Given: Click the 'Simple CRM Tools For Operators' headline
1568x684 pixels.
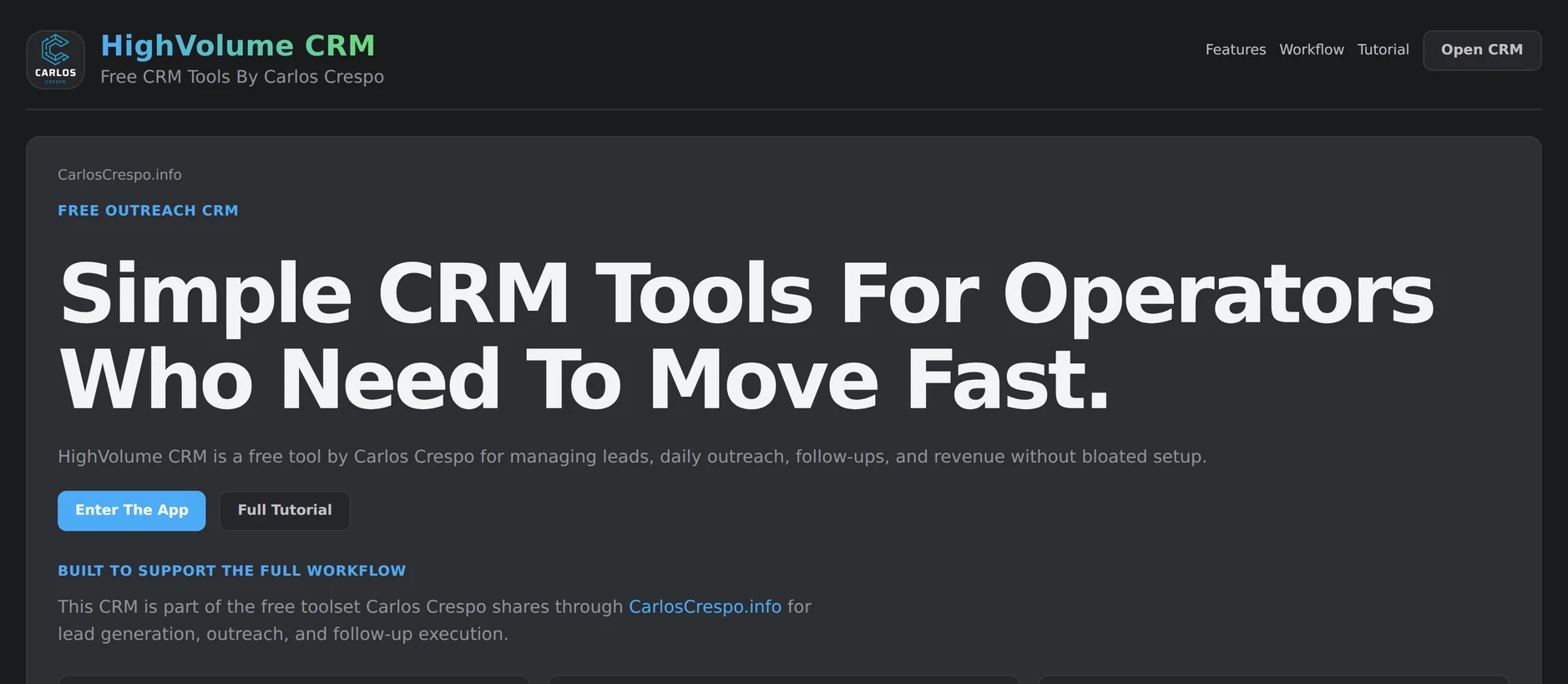Looking at the screenshot, I should click(x=747, y=336).
